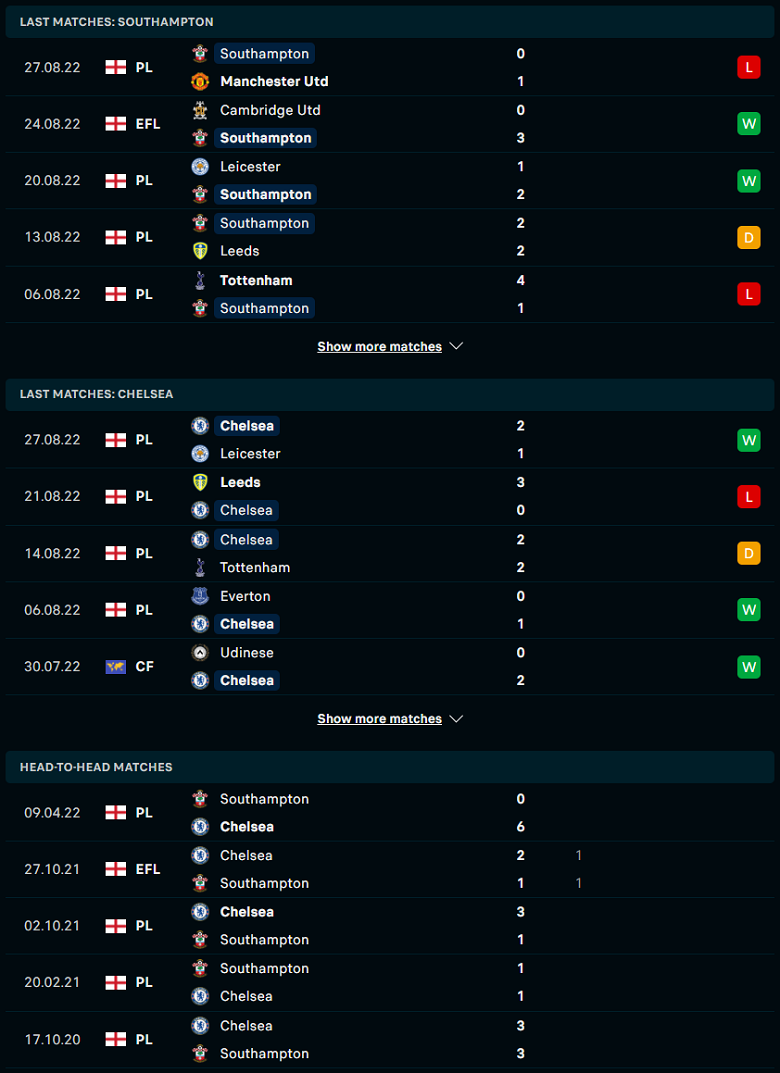Open Show more matches link for Chelsea

pyautogui.click(x=380, y=719)
